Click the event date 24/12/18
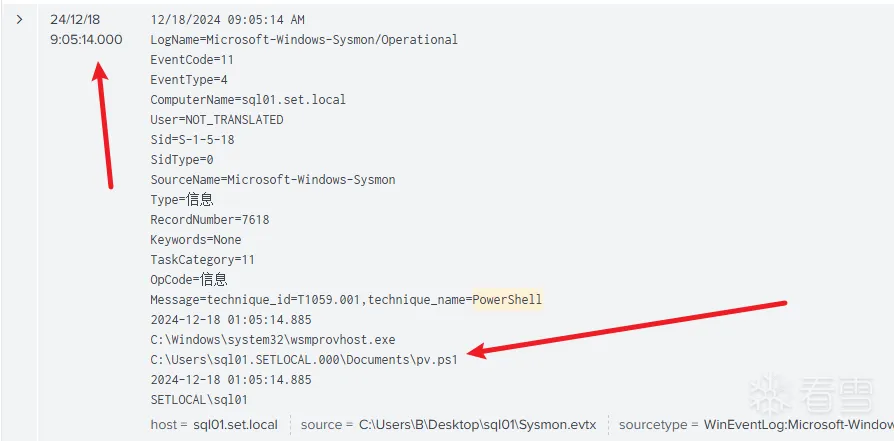Image resolution: width=894 pixels, height=441 pixels. (75, 19)
